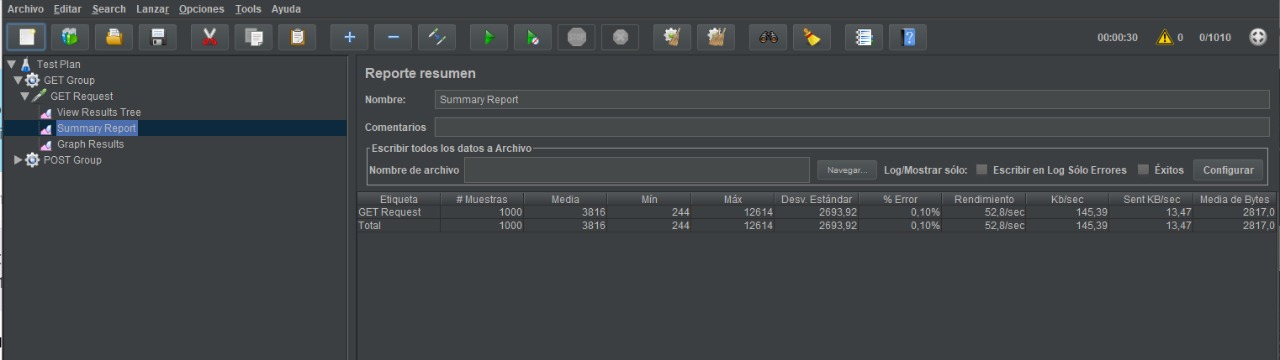Click the Configurar button
The height and width of the screenshot is (360, 1280).
[x=1228, y=170]
